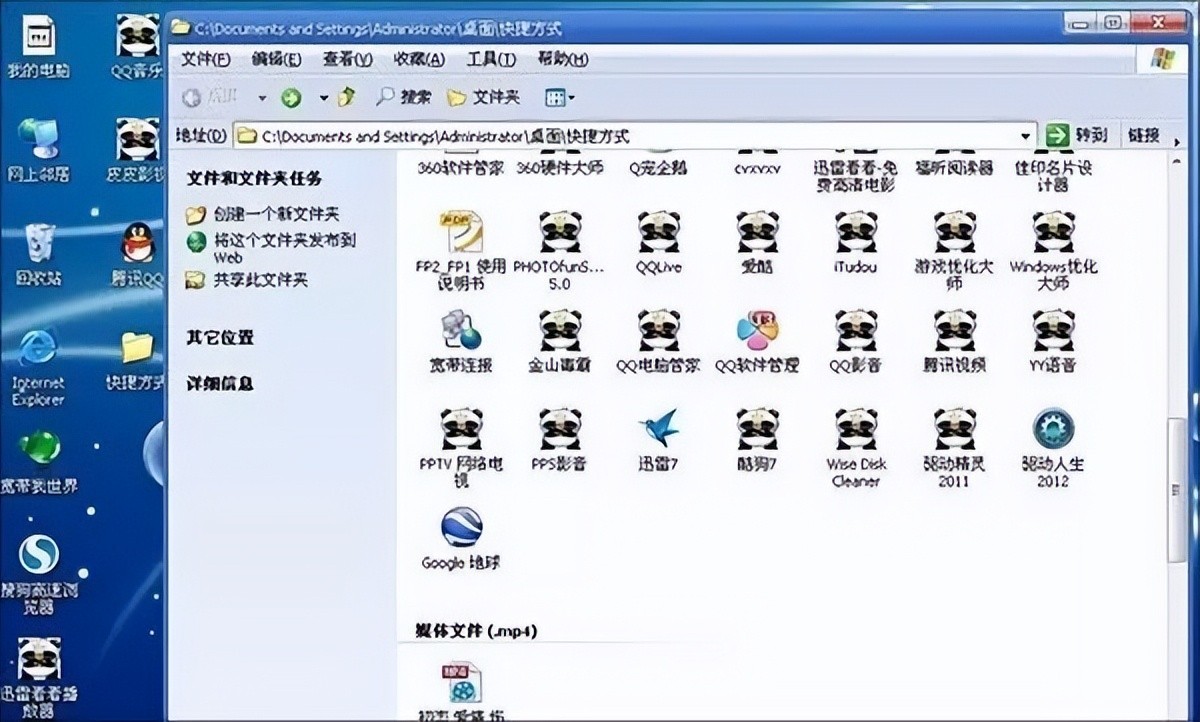Click 创建一个新文件夹 task link

[276, 214]
